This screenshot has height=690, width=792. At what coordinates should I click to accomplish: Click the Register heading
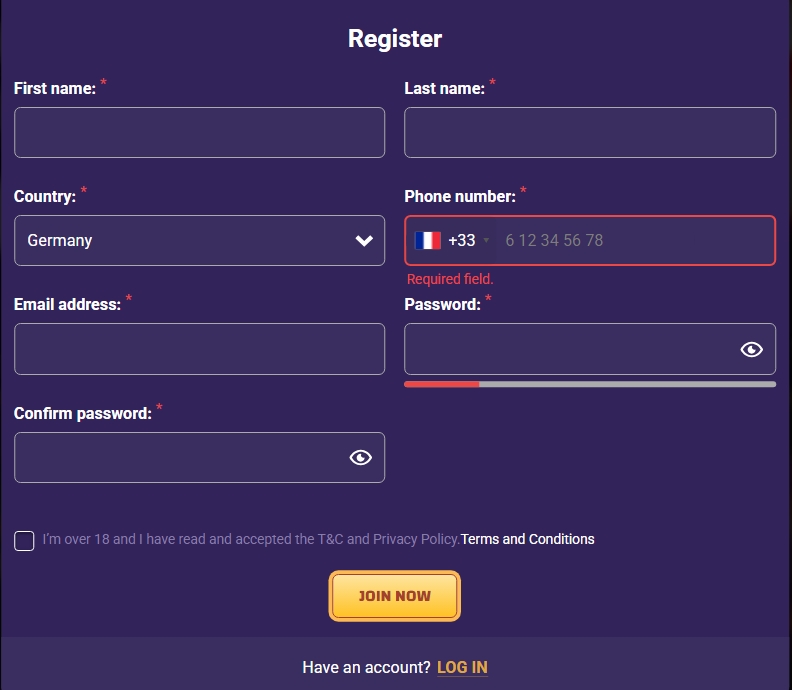[x=395, y=39]
